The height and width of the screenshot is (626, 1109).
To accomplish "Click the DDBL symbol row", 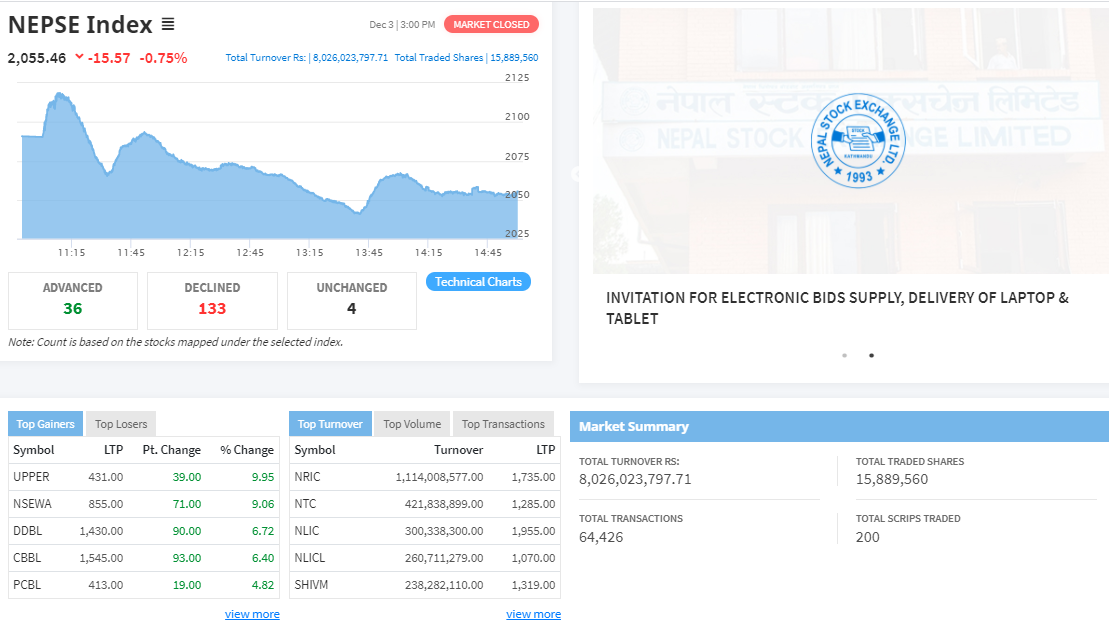I will click(144, 531).
